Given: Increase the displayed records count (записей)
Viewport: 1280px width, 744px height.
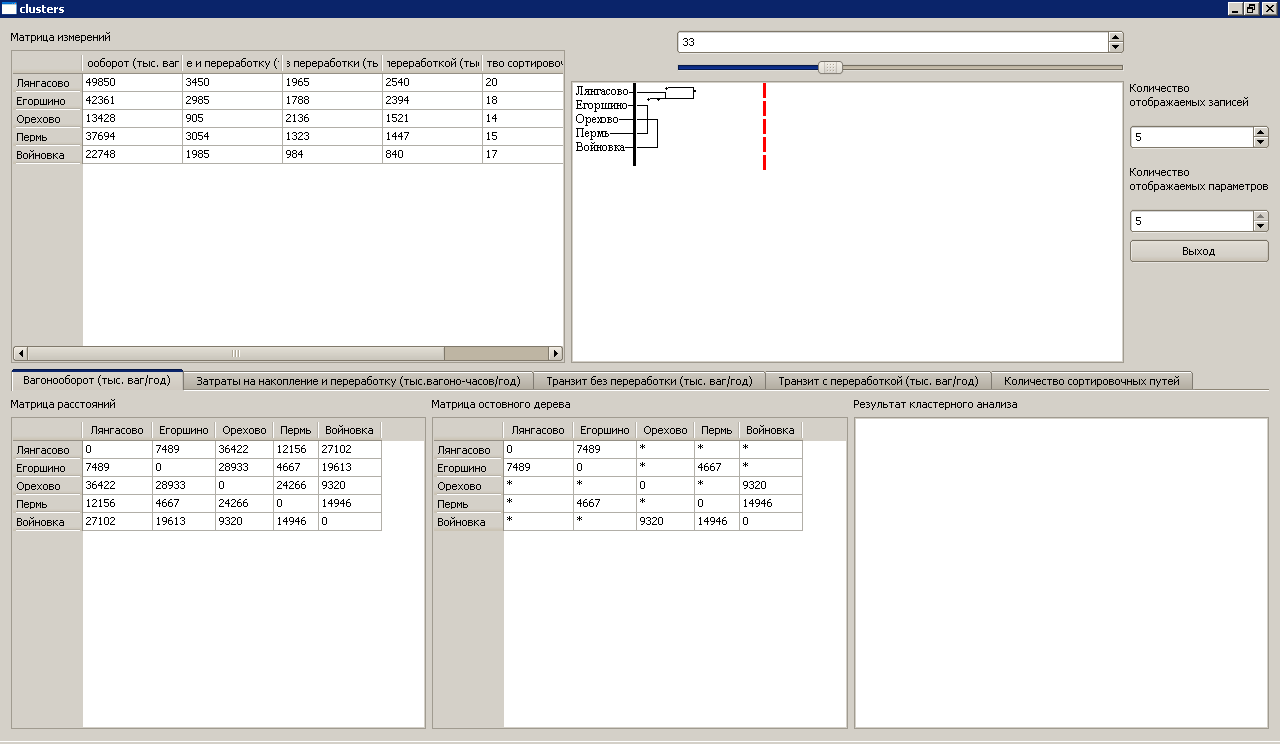Looking at the screenshot, I should [1260, 132].
